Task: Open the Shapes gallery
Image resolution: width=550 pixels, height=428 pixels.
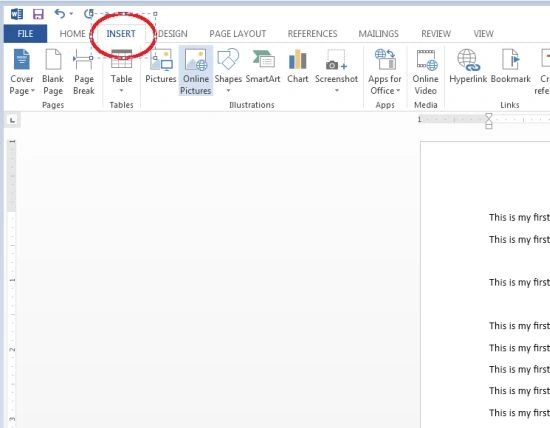Action: (x=228, y=71)
